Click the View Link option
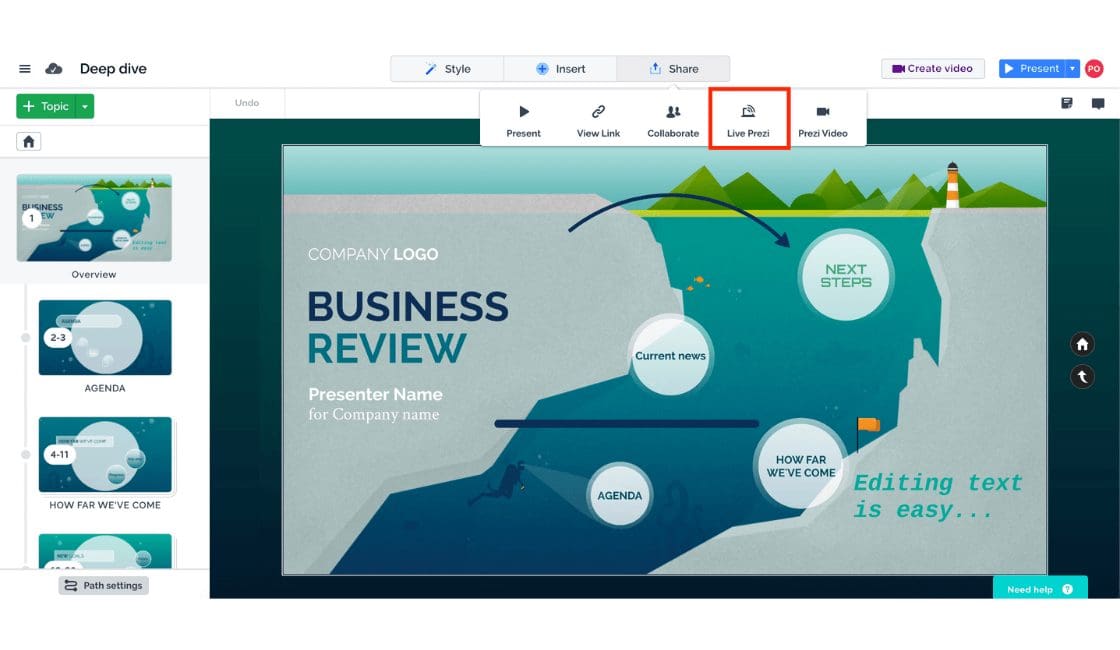This screenshot has width=1120, height=650. pyautogui.click(x=598, y=119)
